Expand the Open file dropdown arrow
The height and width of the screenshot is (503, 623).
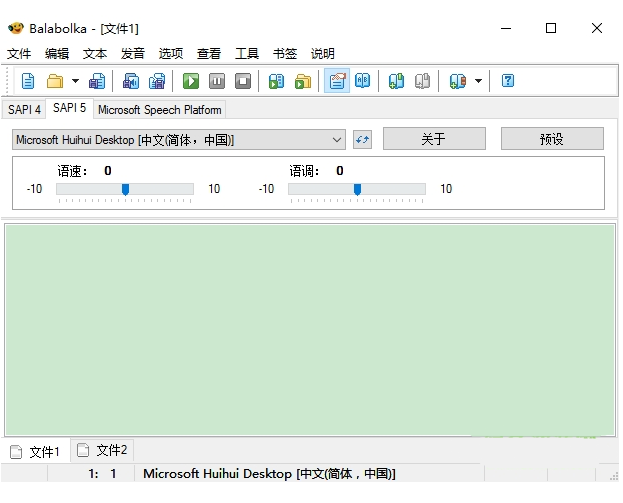[75, 81]
